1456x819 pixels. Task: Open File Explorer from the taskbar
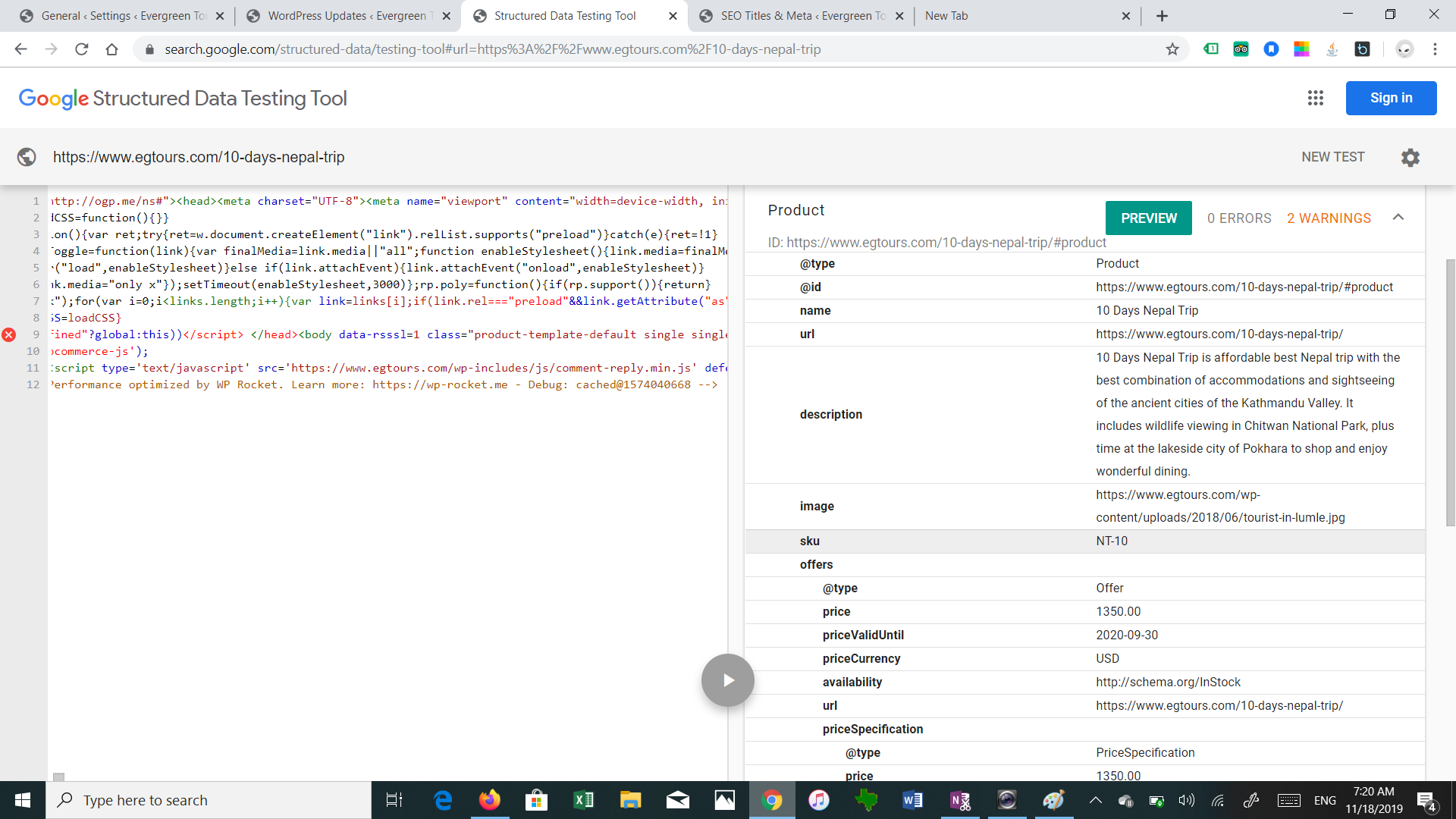[x=631, y=800]
